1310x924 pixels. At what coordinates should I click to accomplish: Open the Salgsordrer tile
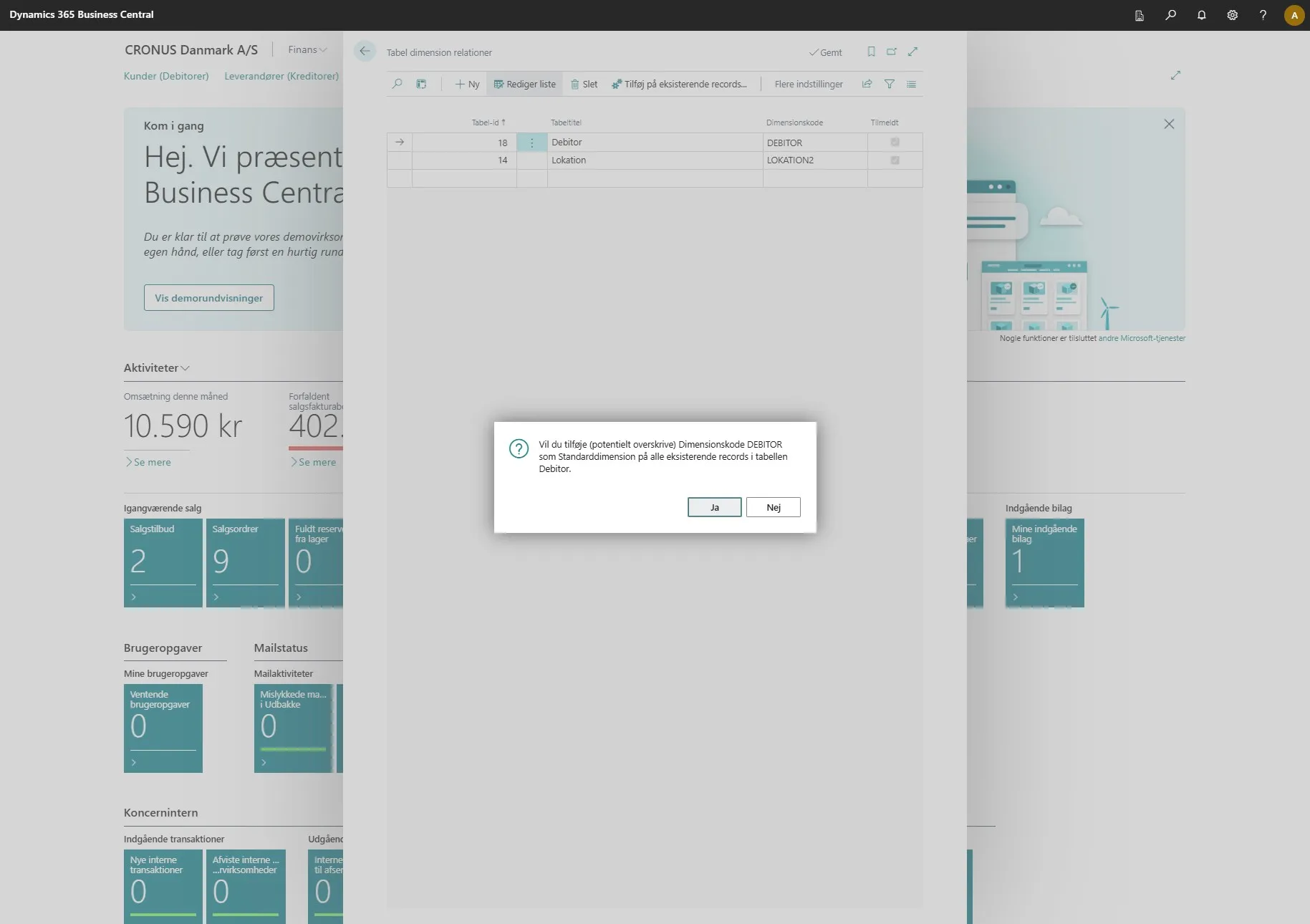pos(246,563)
